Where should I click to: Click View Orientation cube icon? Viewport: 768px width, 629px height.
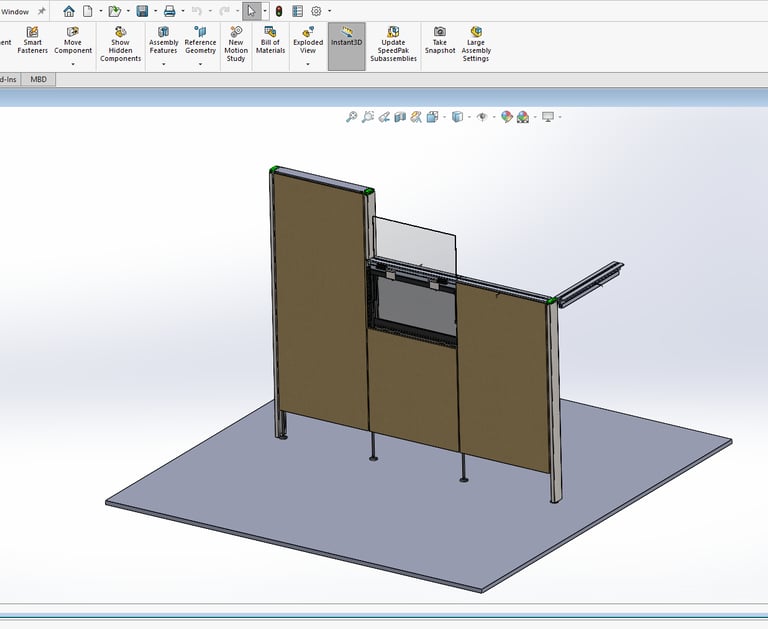point(432,117)
